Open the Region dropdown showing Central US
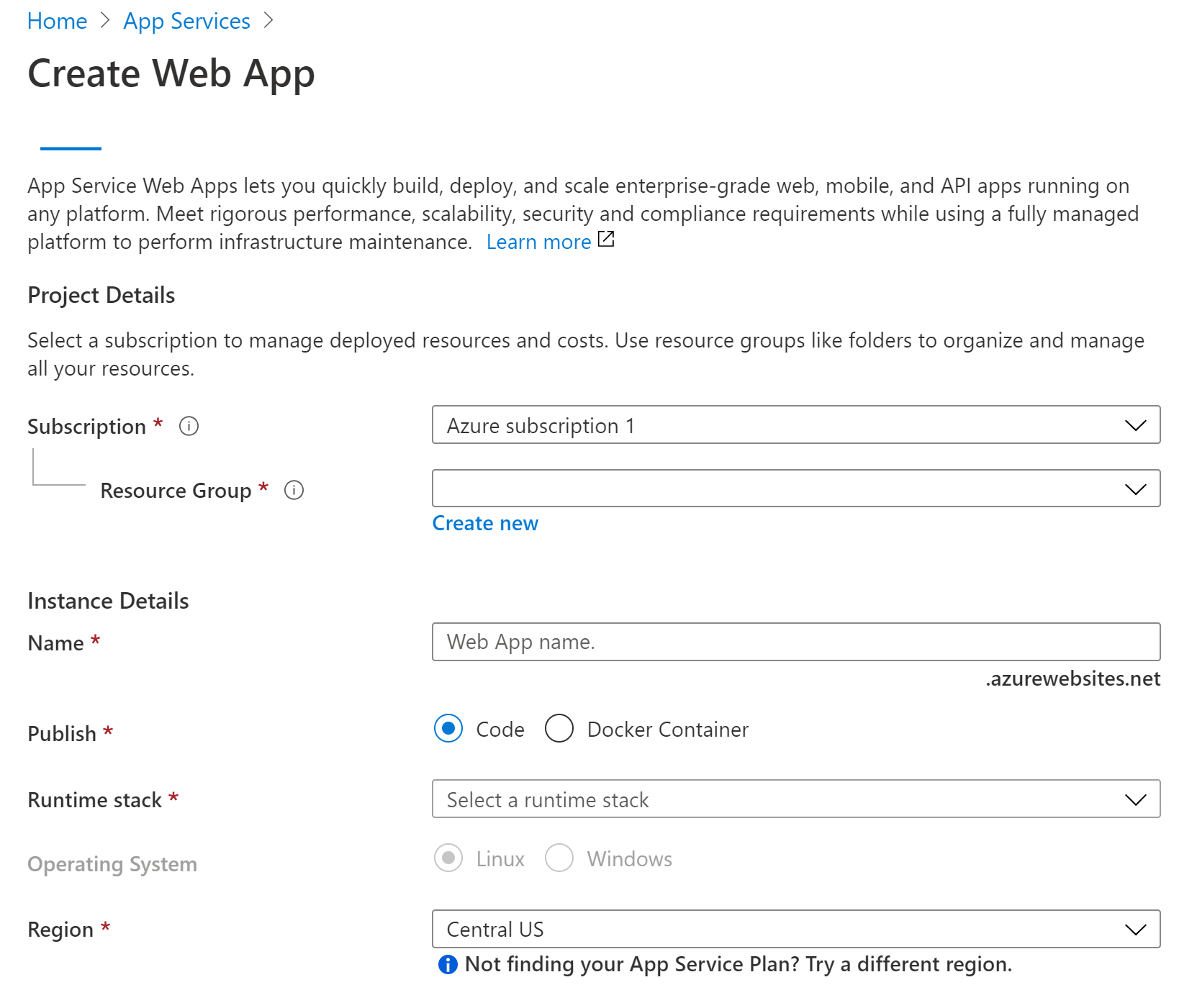The width and height of the screenshot is (1179, 1008). (796, 929)
